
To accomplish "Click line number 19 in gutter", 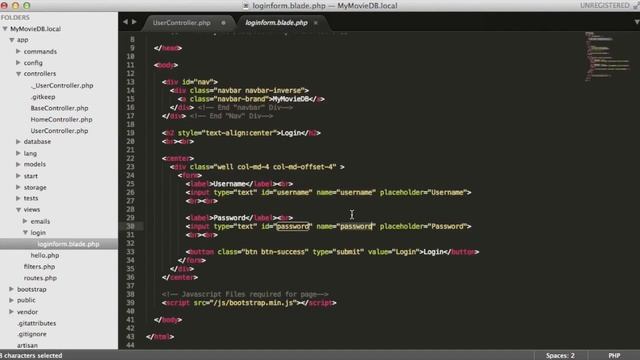I will click(x=130, y=133).
